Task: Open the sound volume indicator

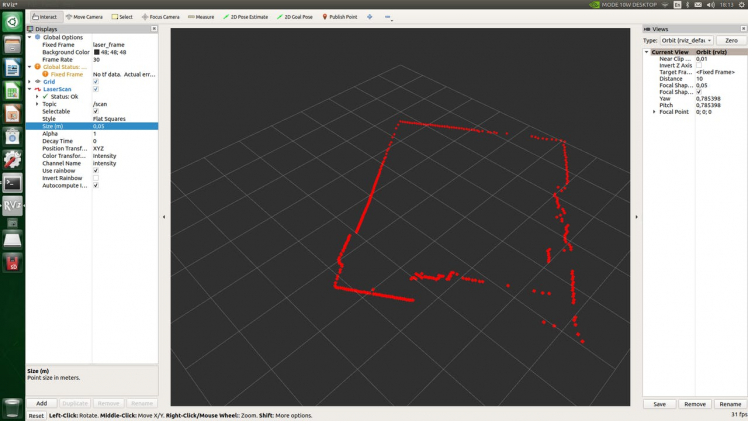Action: [x=710, y=4]
